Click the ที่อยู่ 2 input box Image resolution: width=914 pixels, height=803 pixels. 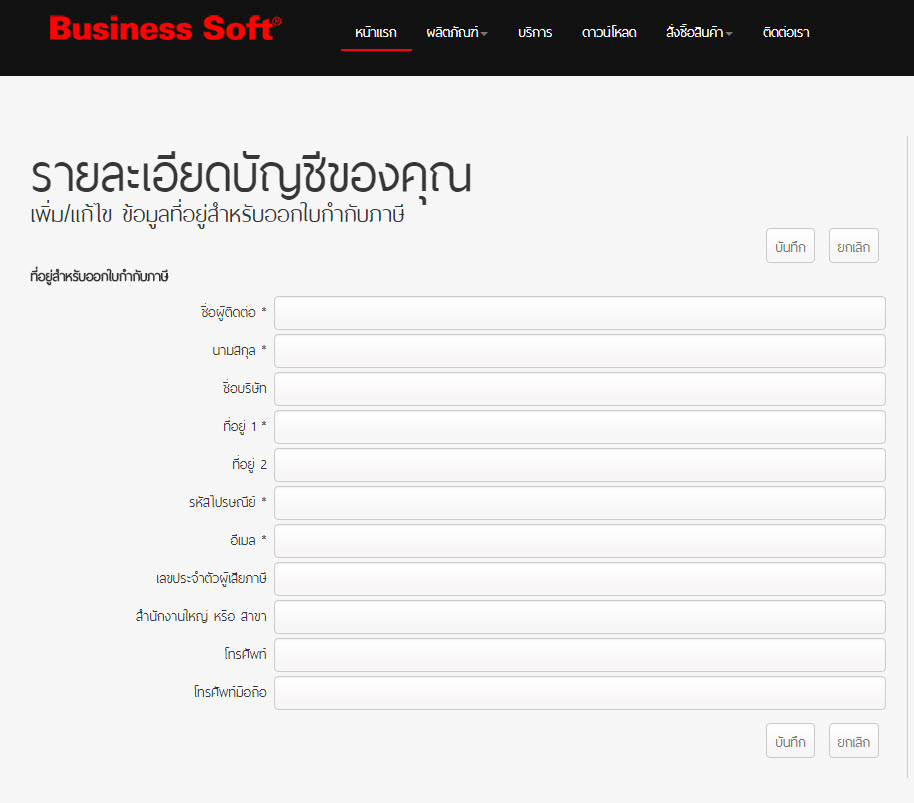click(579, 465)
